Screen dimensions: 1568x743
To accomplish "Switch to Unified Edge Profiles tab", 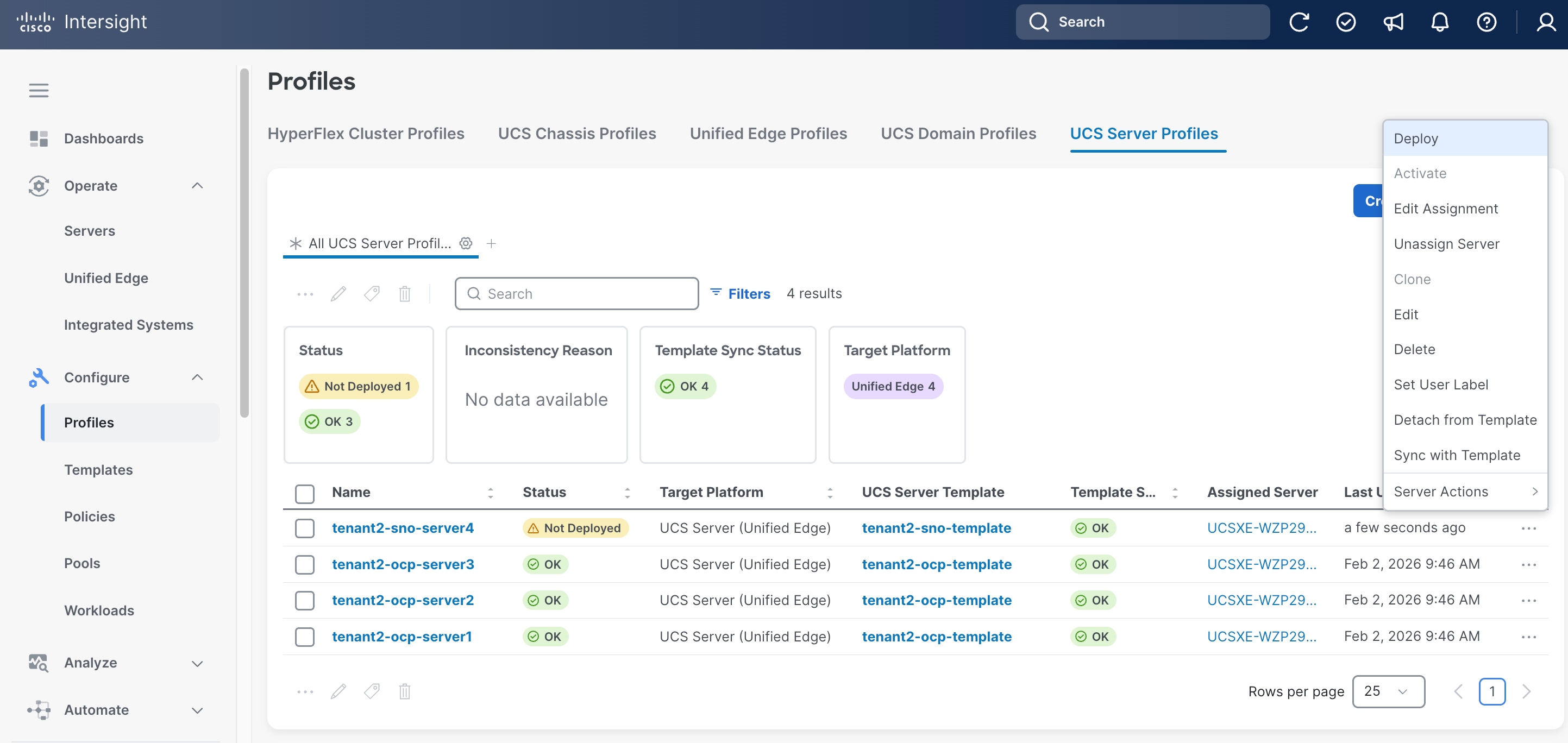I will coord(768,134).
